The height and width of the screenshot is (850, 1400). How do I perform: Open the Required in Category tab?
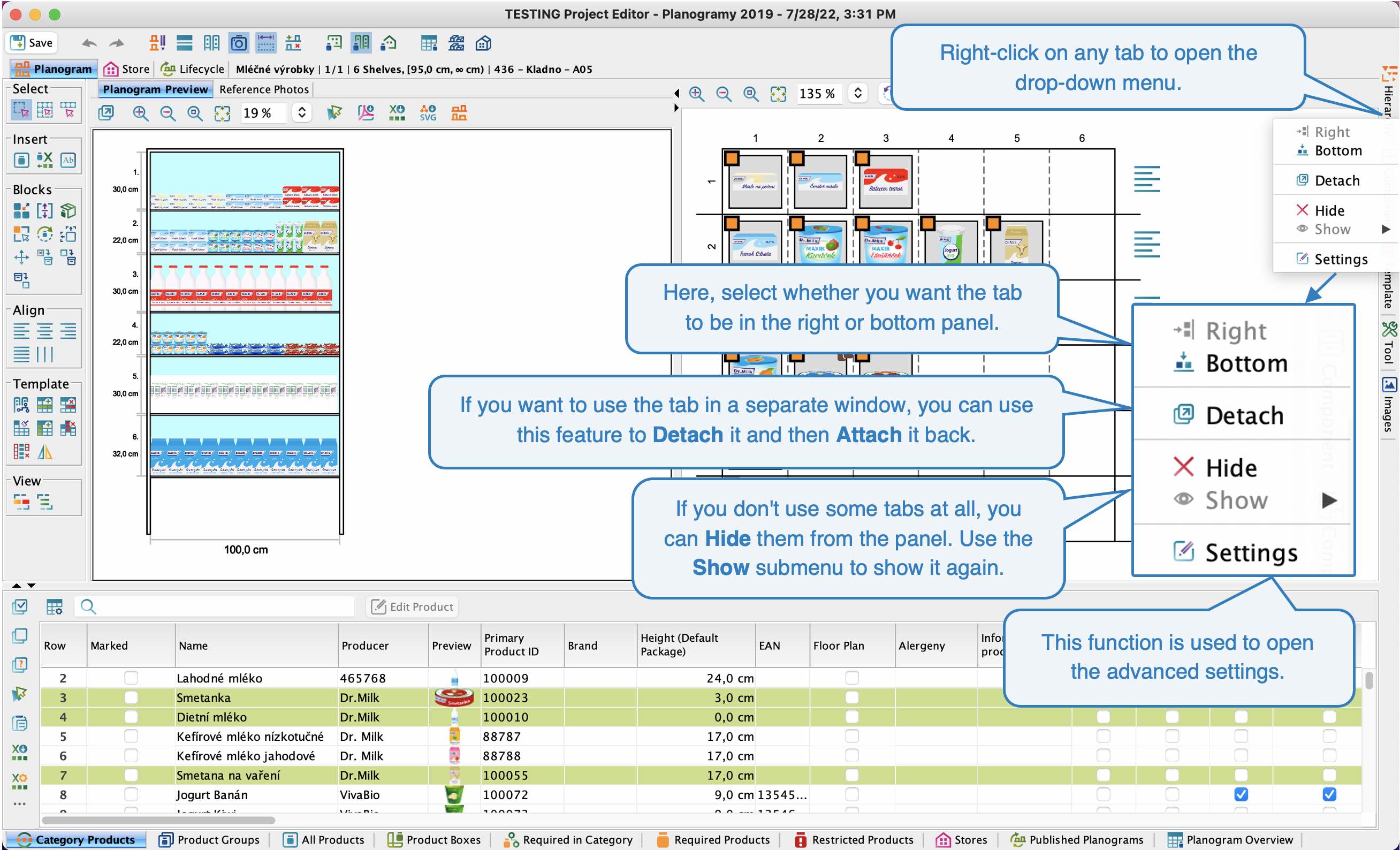(569, 840)
